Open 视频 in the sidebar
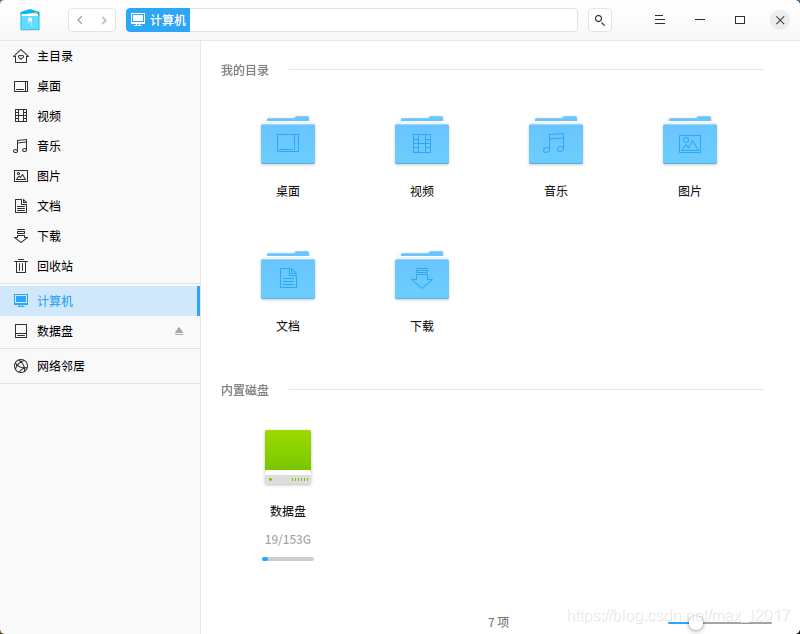800x634 pixels. [100, 116]
